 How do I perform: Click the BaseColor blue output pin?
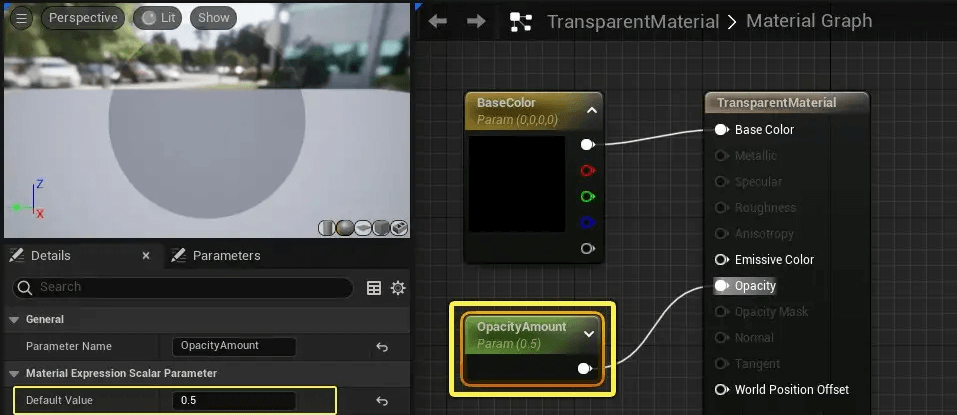[x=587, y=223]
